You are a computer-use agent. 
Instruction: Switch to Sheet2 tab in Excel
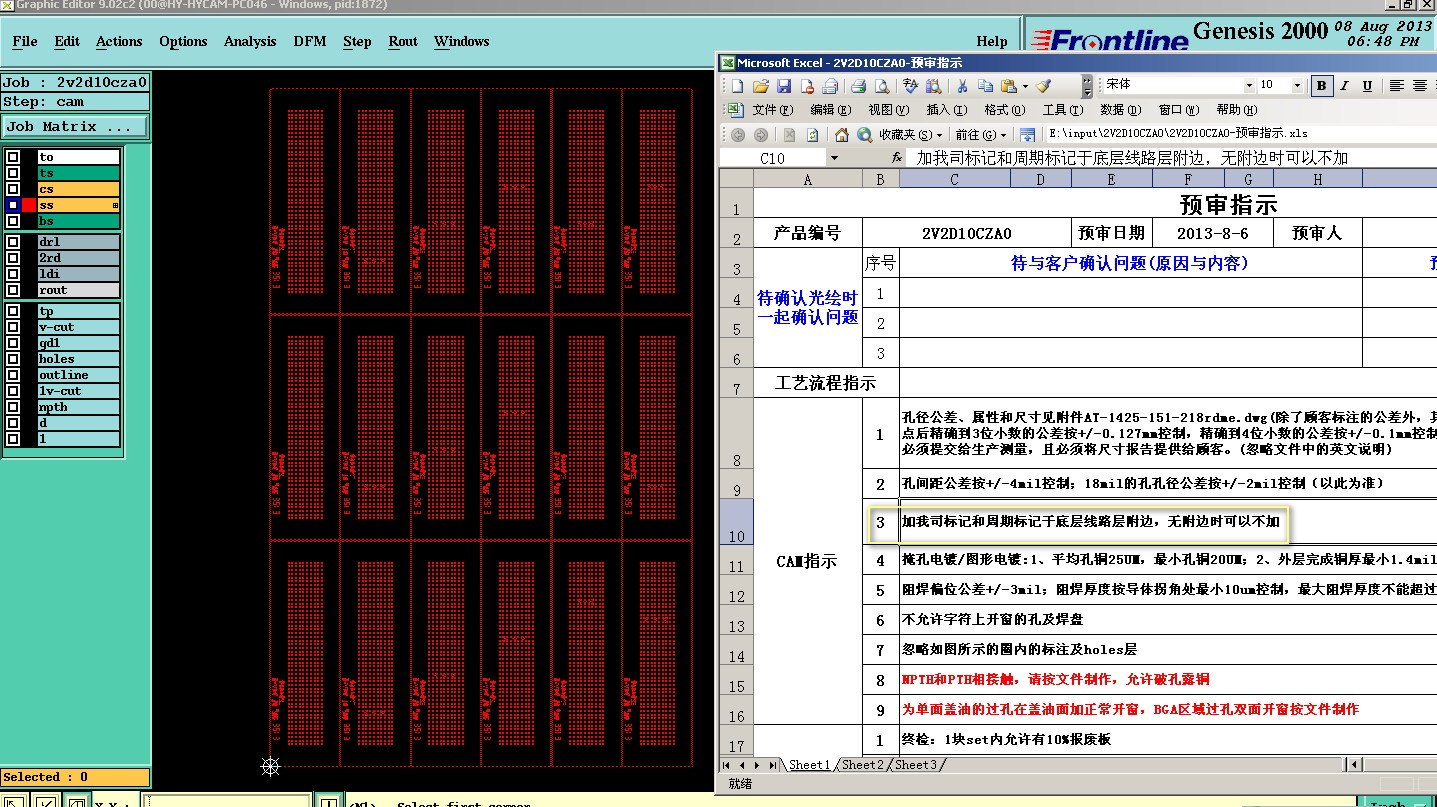862,765
